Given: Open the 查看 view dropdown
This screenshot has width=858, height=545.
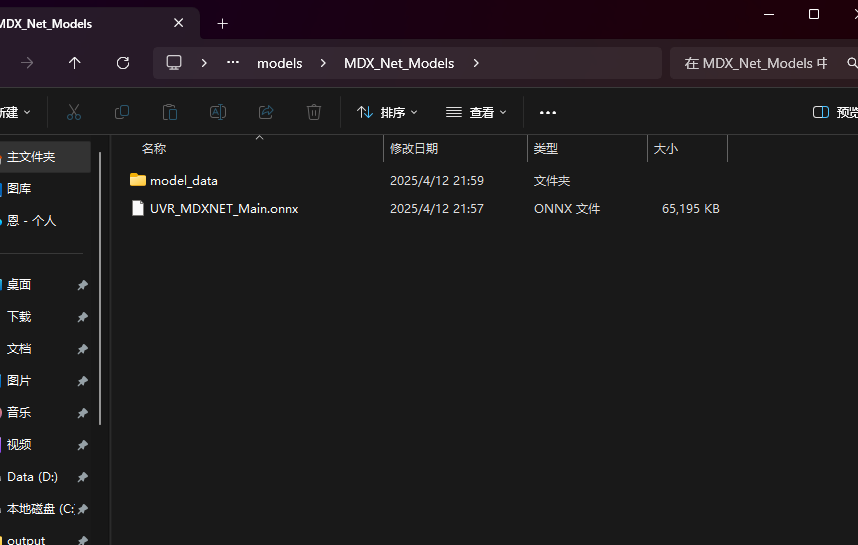Looking at the screenshot, I should 476,113.
